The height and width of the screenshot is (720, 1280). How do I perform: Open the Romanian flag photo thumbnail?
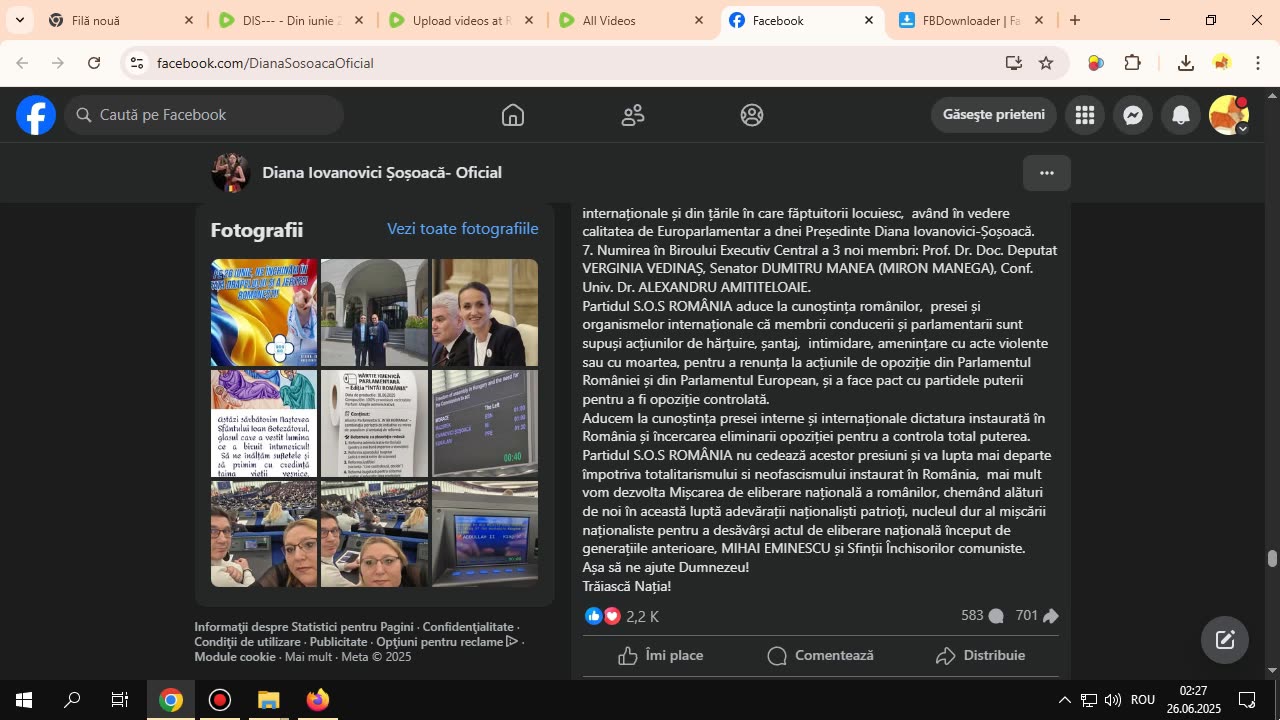tap(264, 313)
